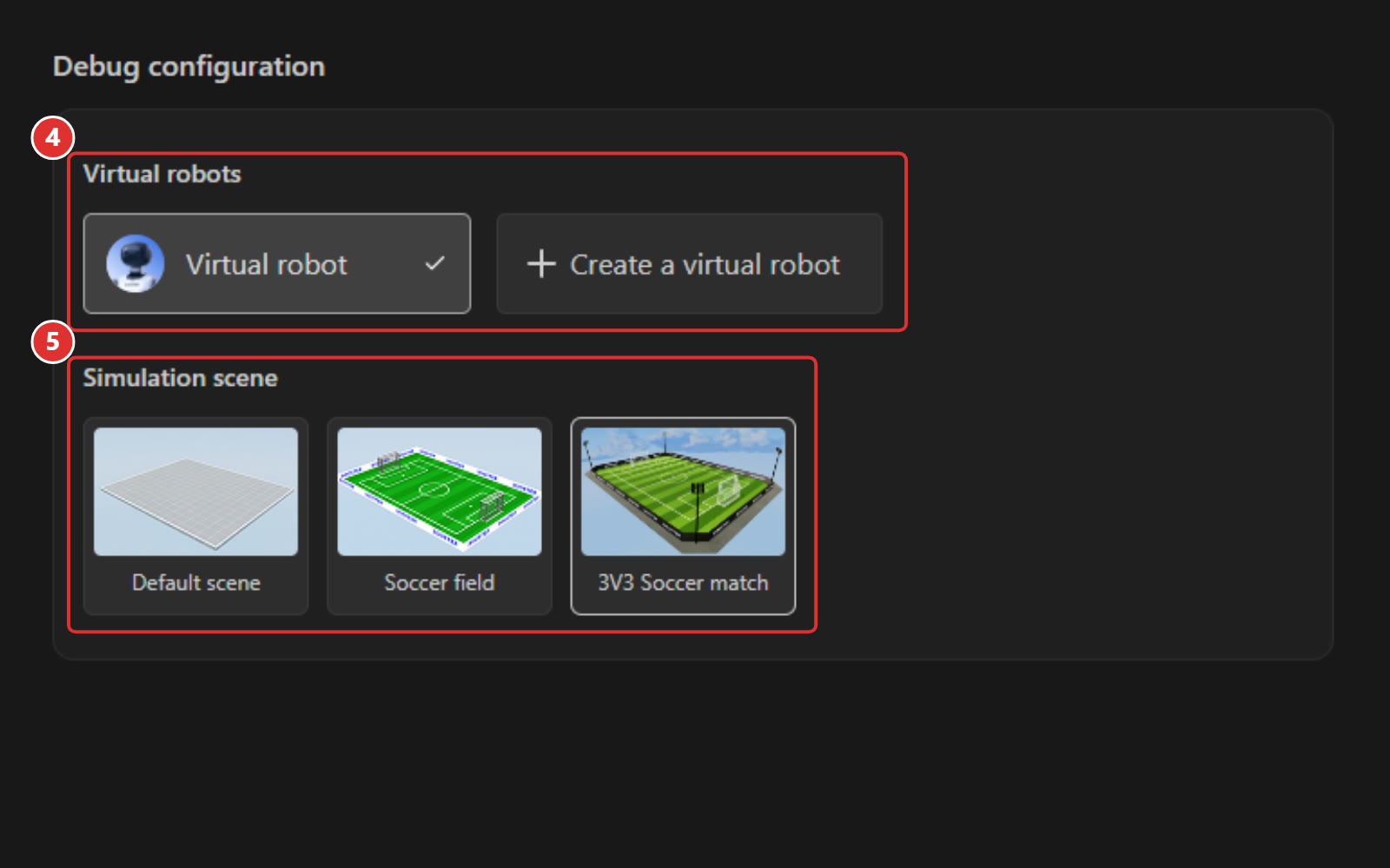
Task: Click the 'Create a virtual robot' label
Action: (x=705, y=264)
